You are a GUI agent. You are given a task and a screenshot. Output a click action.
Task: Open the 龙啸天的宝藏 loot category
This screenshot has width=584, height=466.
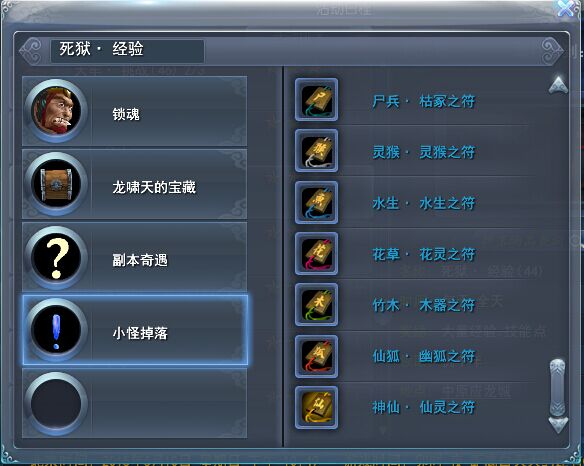tap(134, 184)
